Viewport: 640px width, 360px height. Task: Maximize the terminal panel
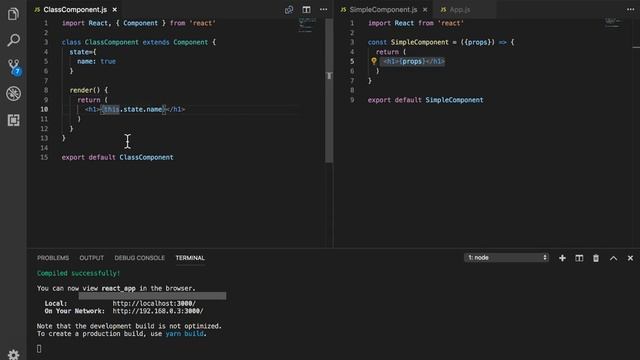point(613,258)
